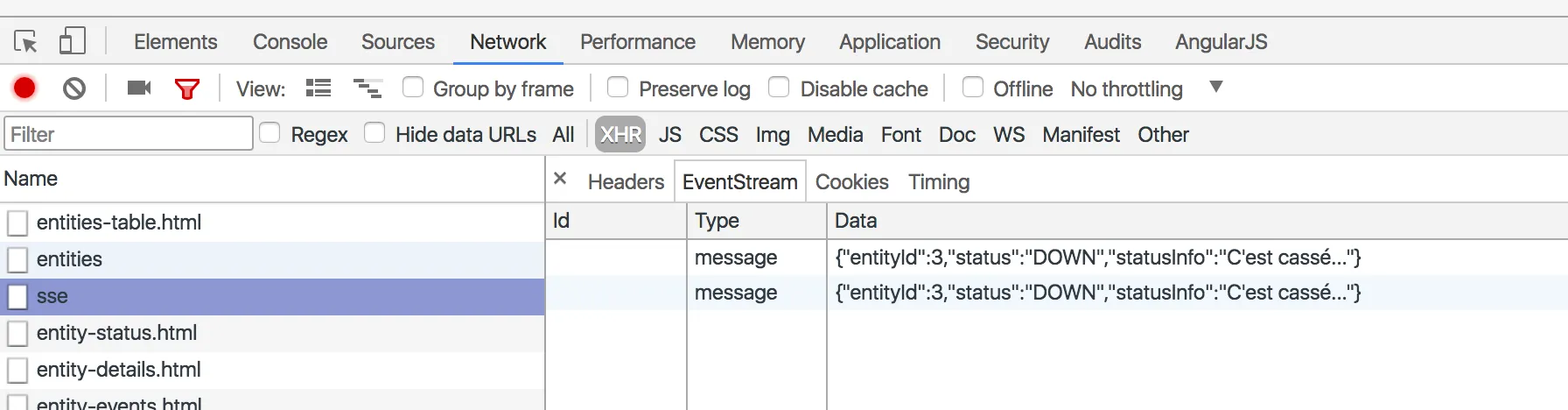Enable the Preserve log checkbox
Screen dimensions: 1568x410
pyautogui.click(x=618, y=88)
